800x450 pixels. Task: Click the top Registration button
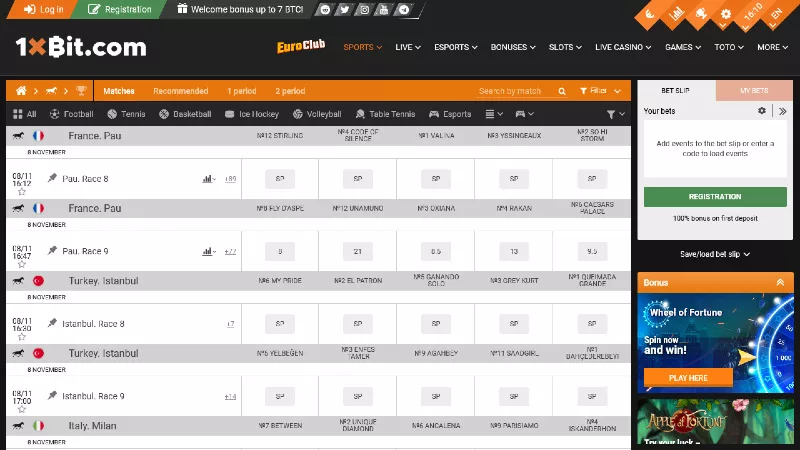click(120, 9)
